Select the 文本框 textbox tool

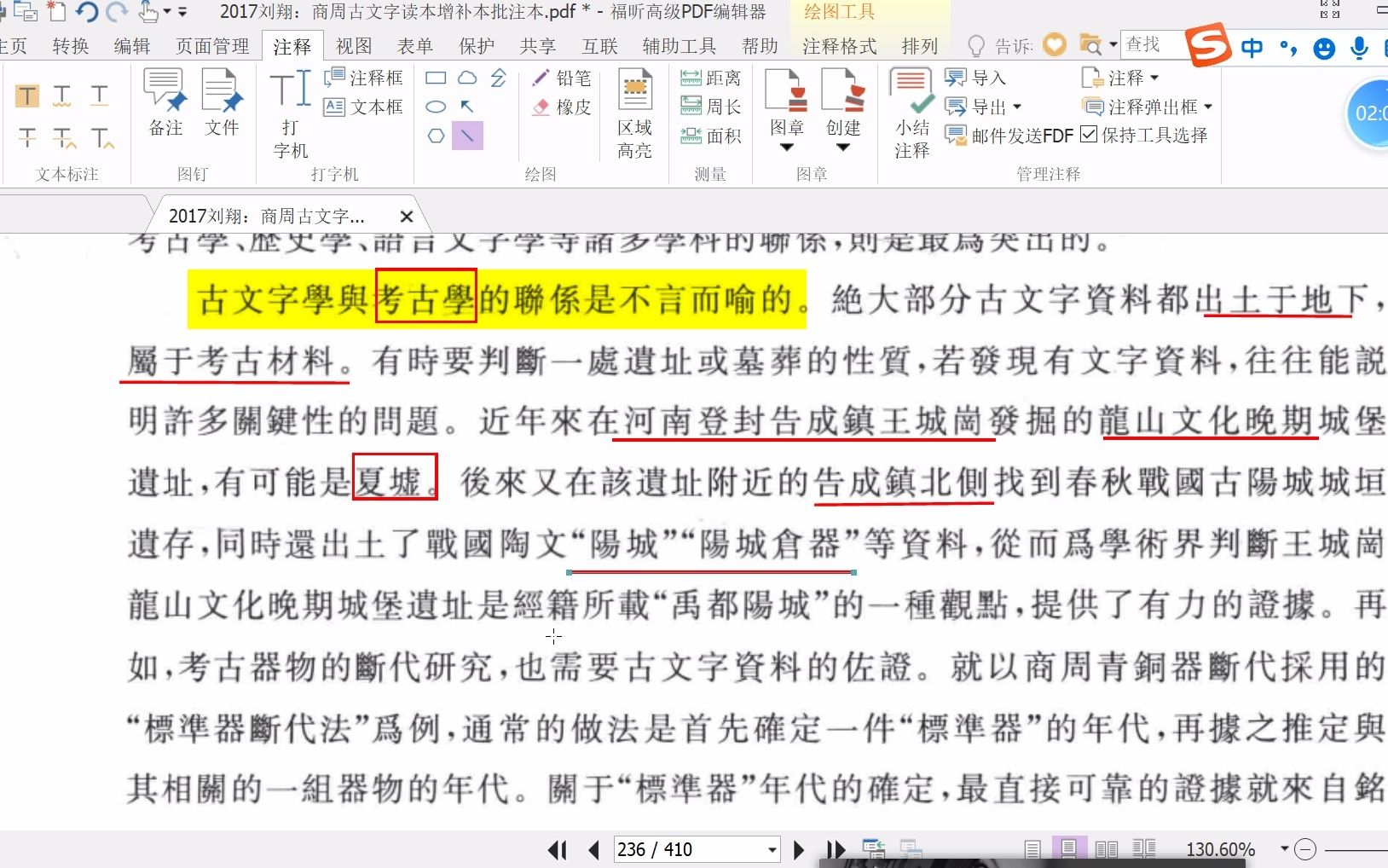pyautogui.click(x=363, y=107)
